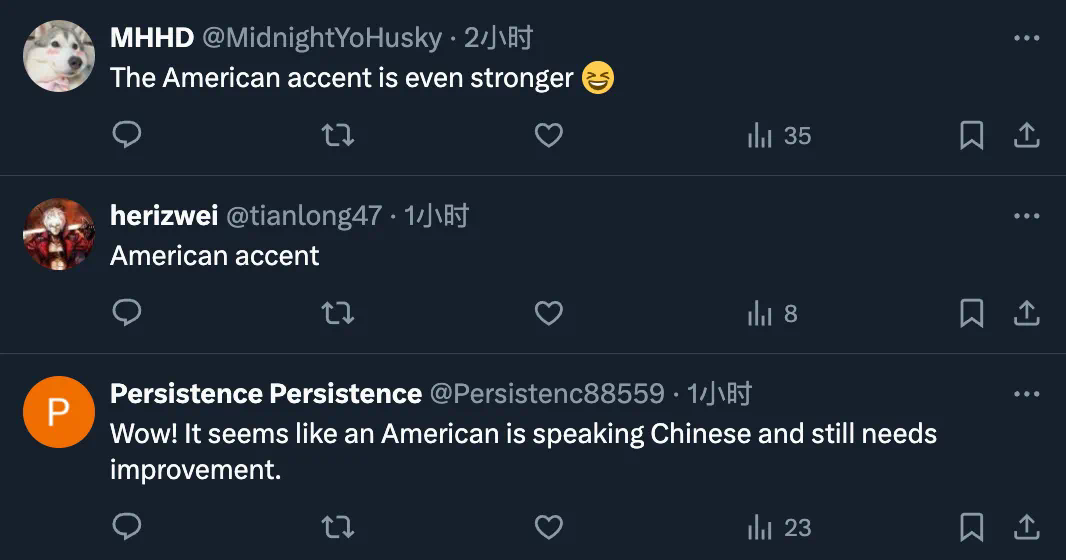Like the tweet by MHHD

(549, 135)
